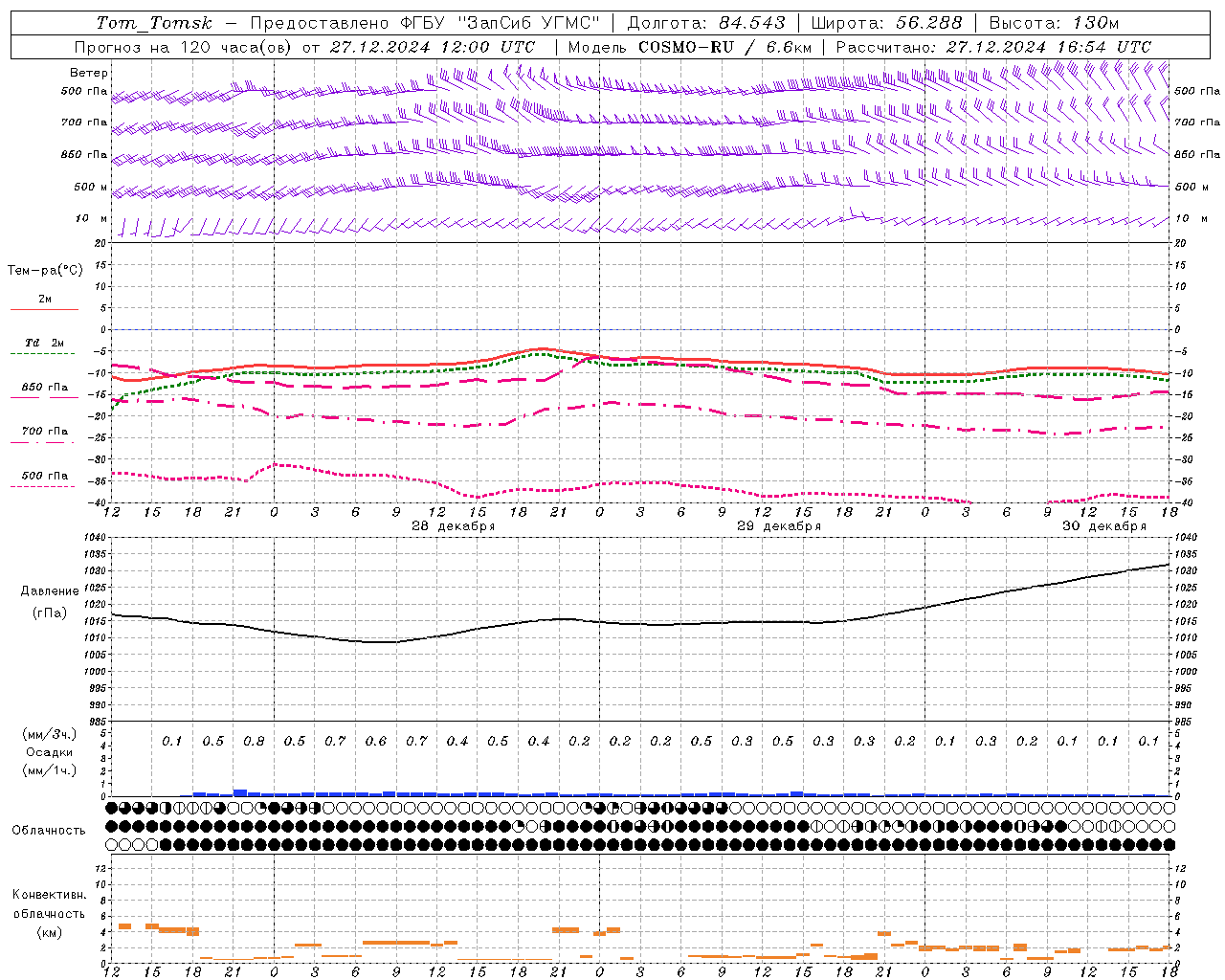
Task: Click the 500 гПа temperature legend entry
Action: tap(44, 476)
